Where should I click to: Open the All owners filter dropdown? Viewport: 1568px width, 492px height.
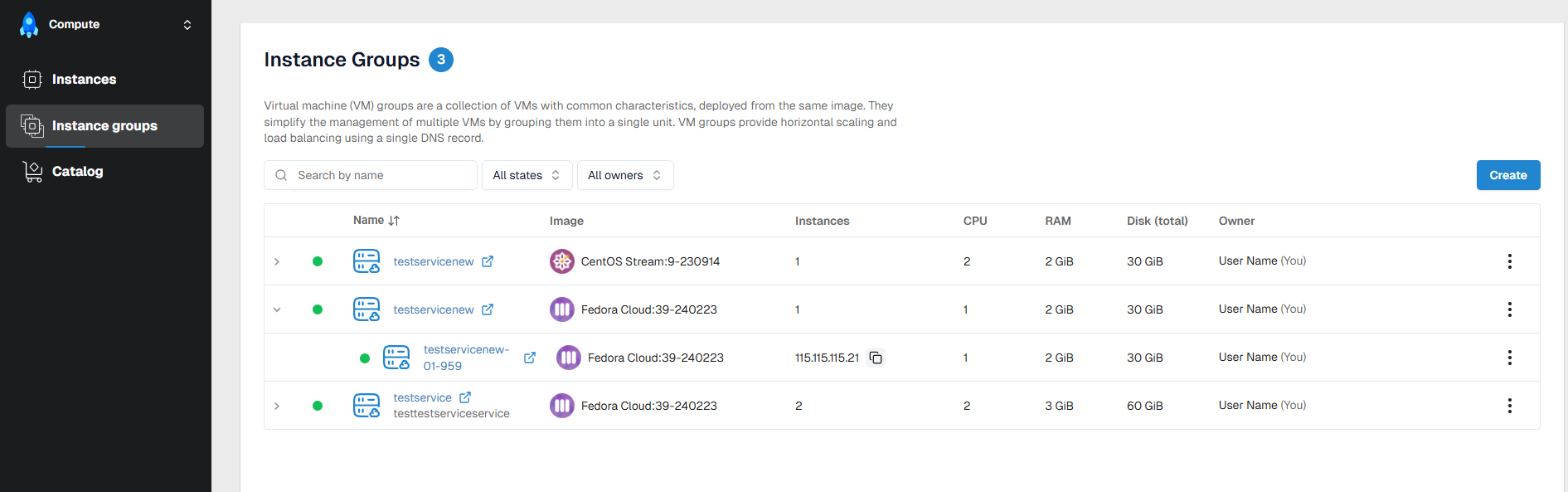624,175
